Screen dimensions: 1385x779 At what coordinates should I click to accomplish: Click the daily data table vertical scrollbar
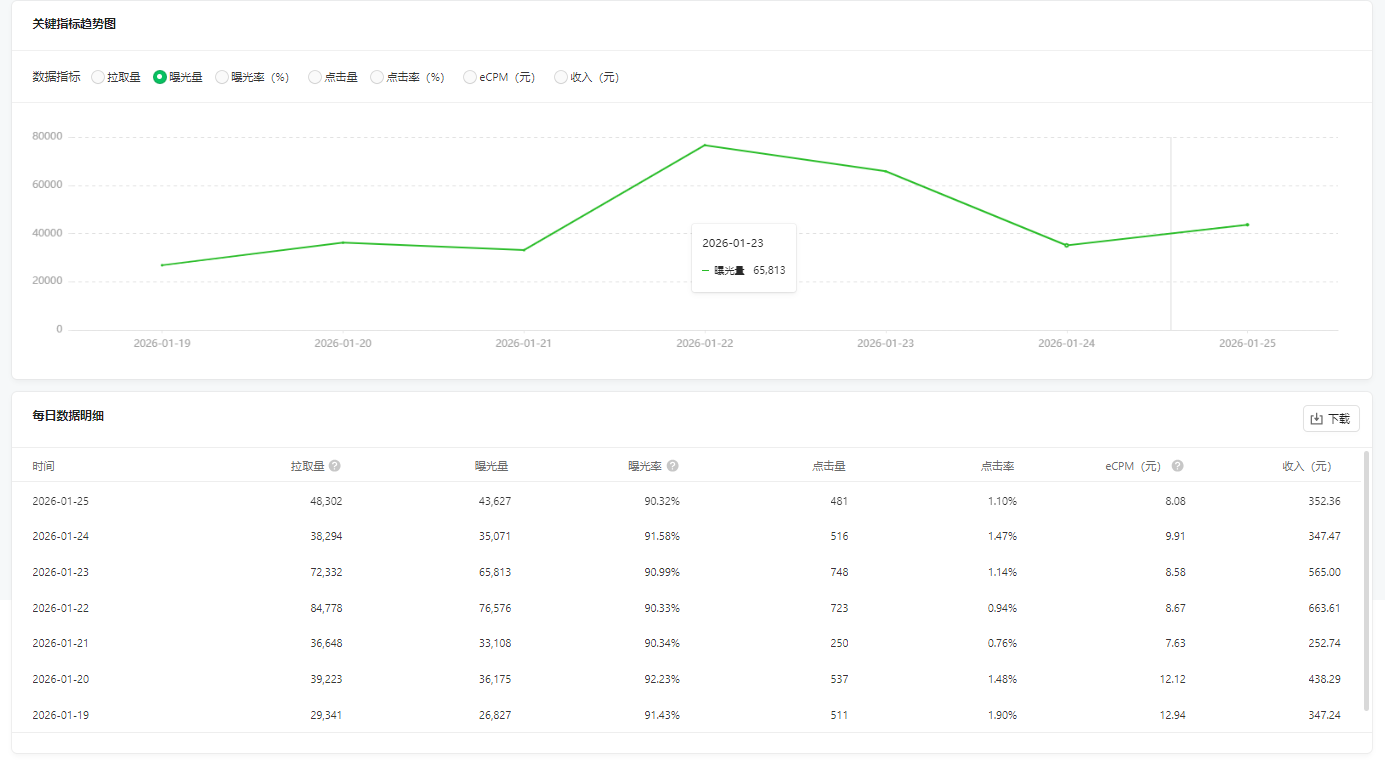click(1367, 590)
